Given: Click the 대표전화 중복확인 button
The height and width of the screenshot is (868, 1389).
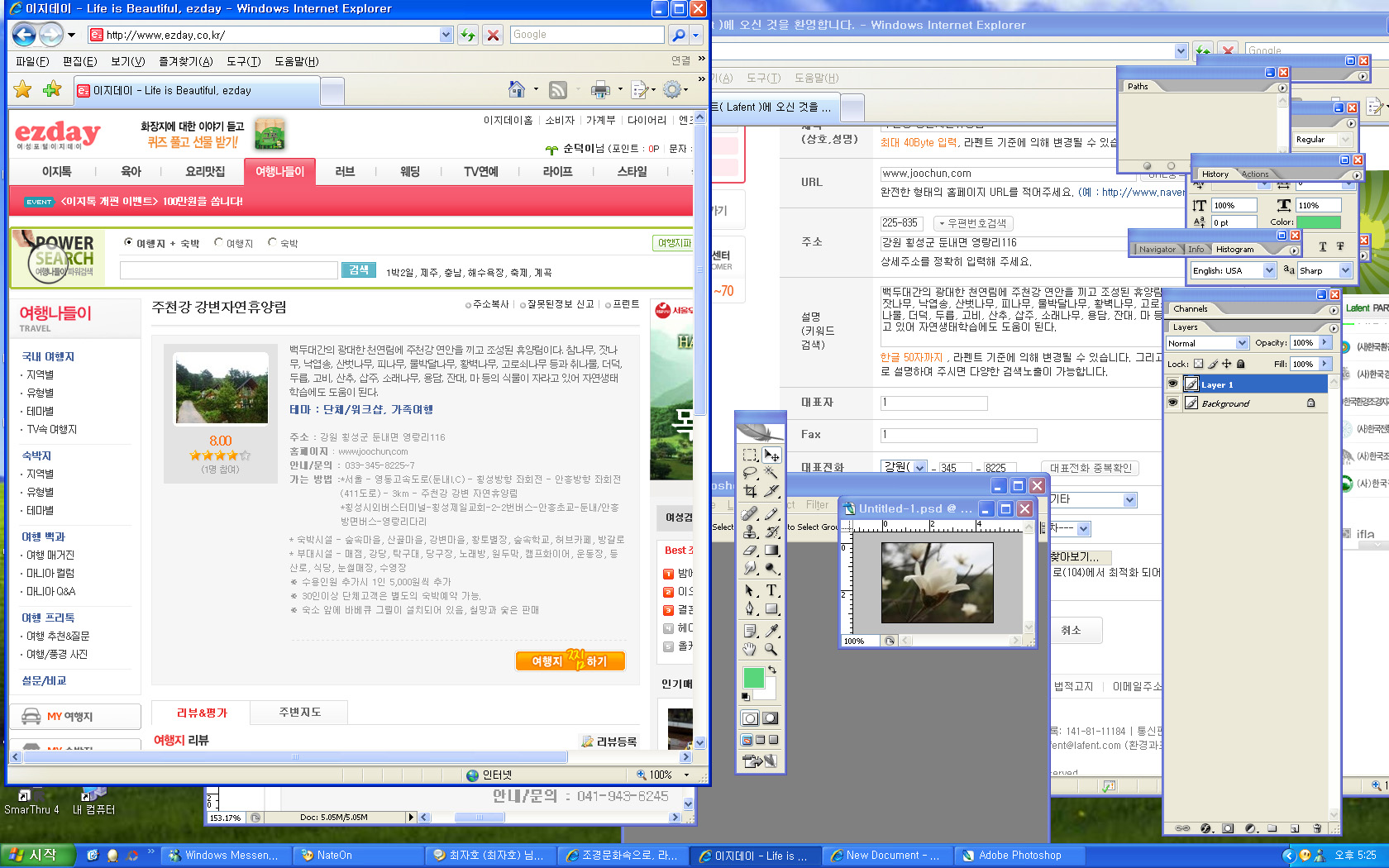Looking at the screenshot, I should [x=1090, y=468].
